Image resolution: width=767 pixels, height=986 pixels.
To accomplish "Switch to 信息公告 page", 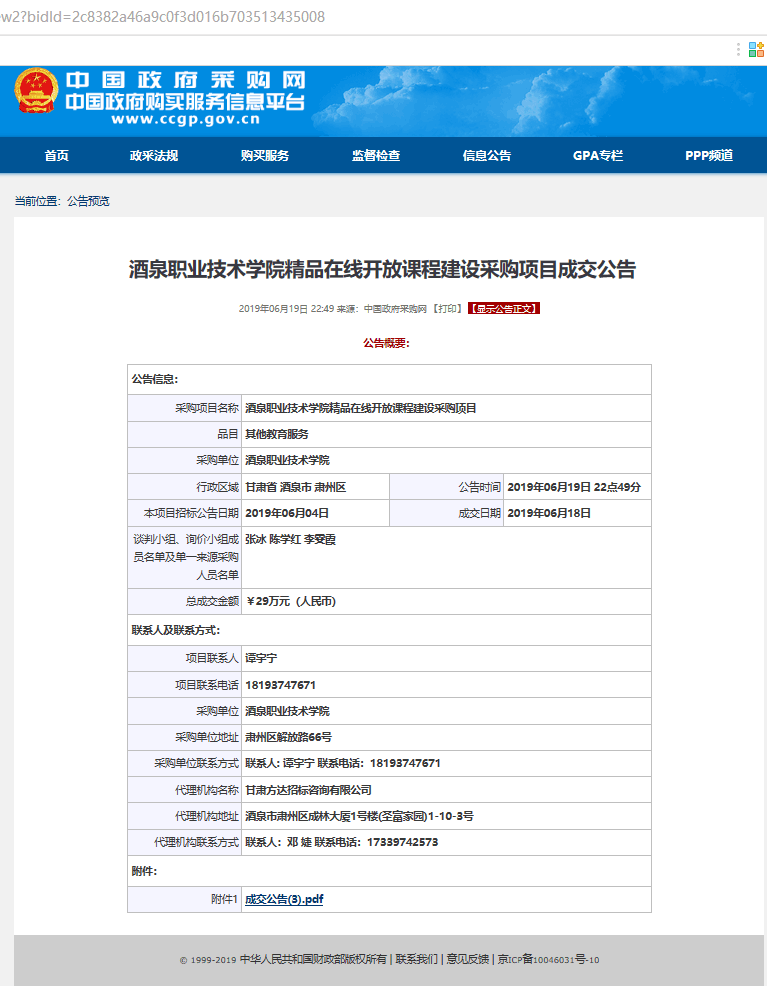I will 487,156.
